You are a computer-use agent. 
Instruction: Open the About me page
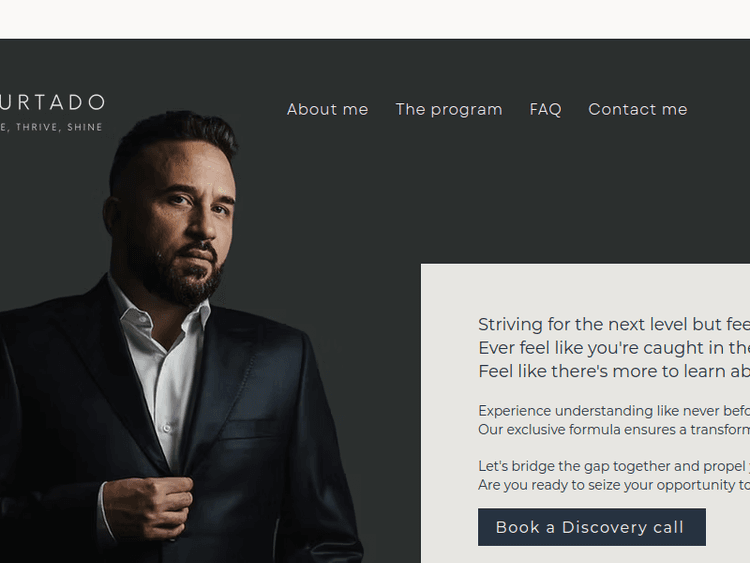[x=327, y=109]
